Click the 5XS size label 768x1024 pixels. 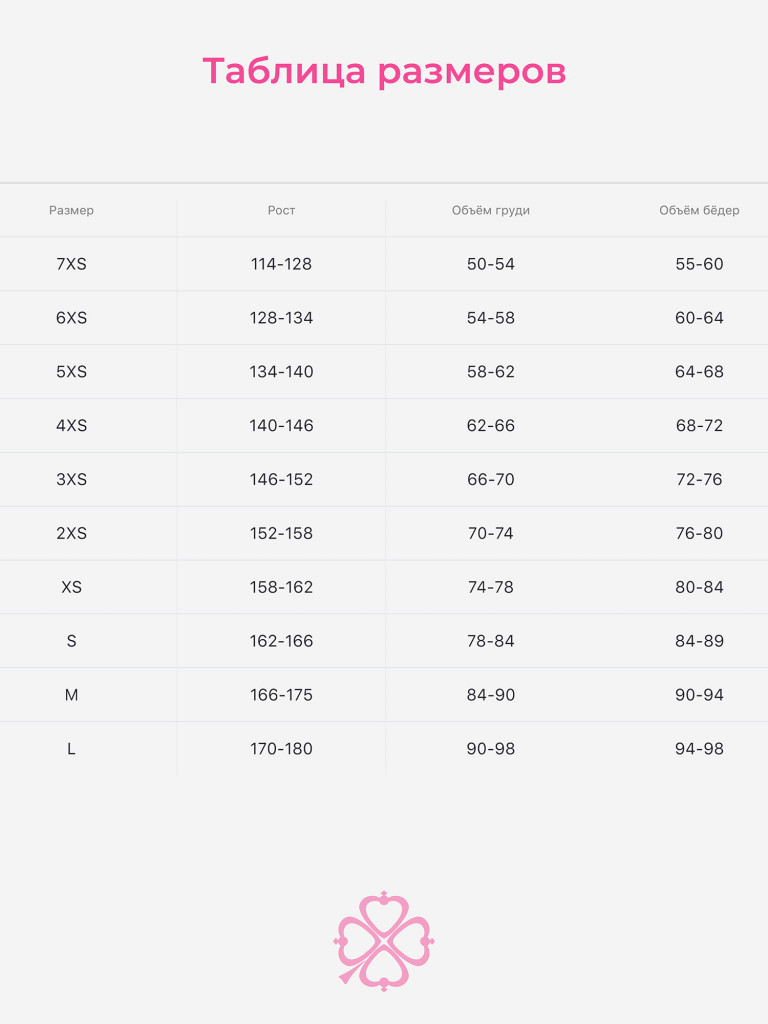tap(72, 372)
